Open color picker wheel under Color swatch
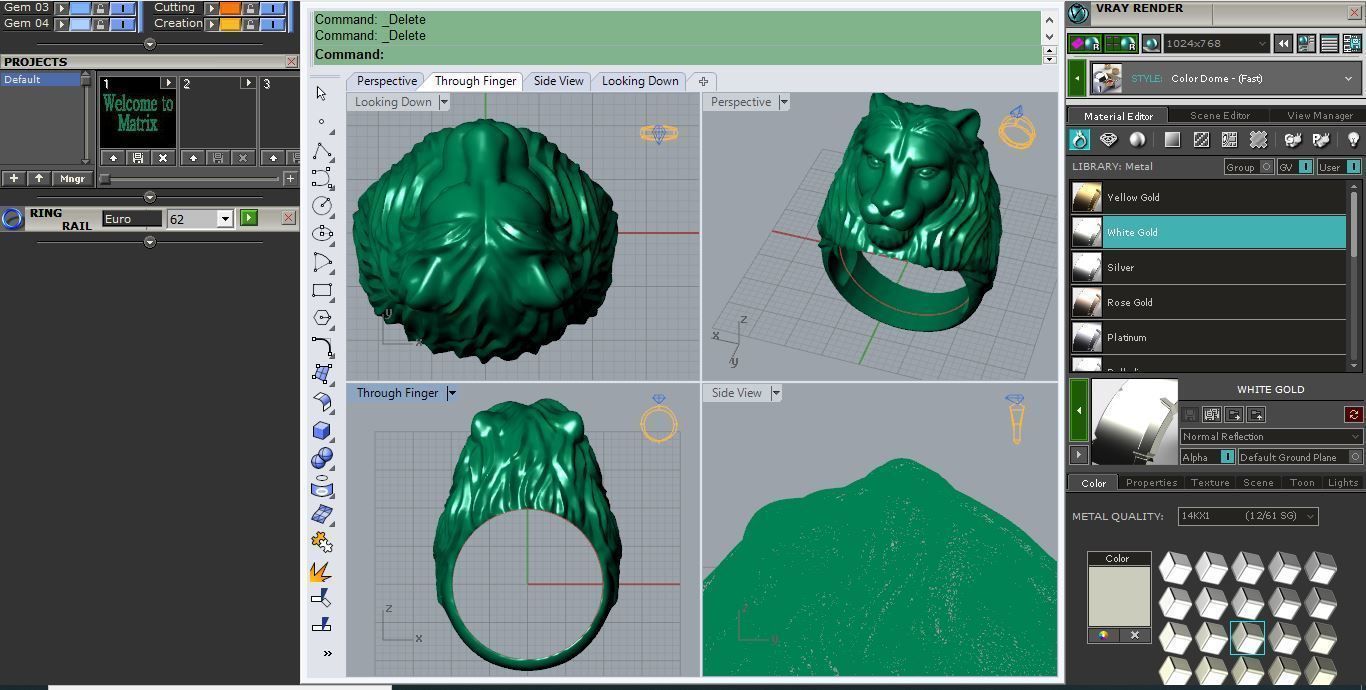This screenshot has width=1366, height=690. [x=1103, y=635]
